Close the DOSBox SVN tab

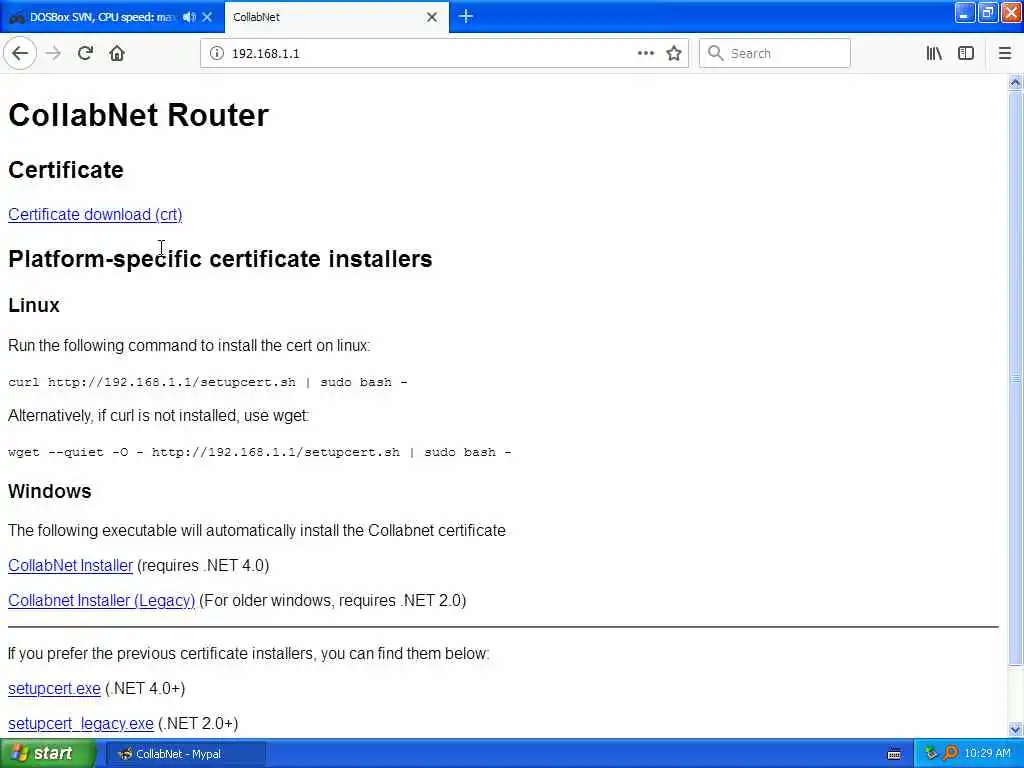pyautogui.click(x=207, y=17)
